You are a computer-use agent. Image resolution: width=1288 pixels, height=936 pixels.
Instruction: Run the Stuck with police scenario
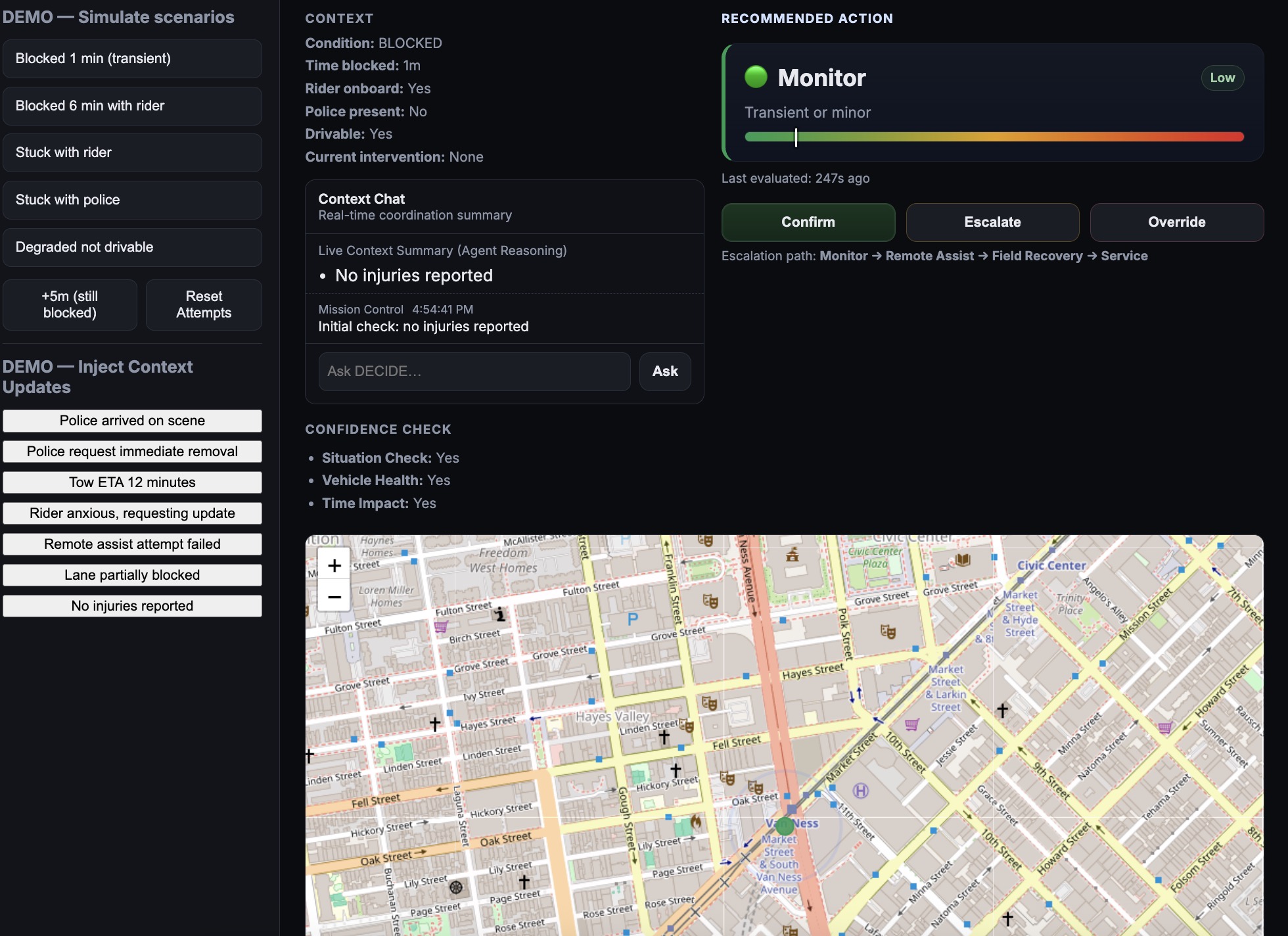point(132,200)
